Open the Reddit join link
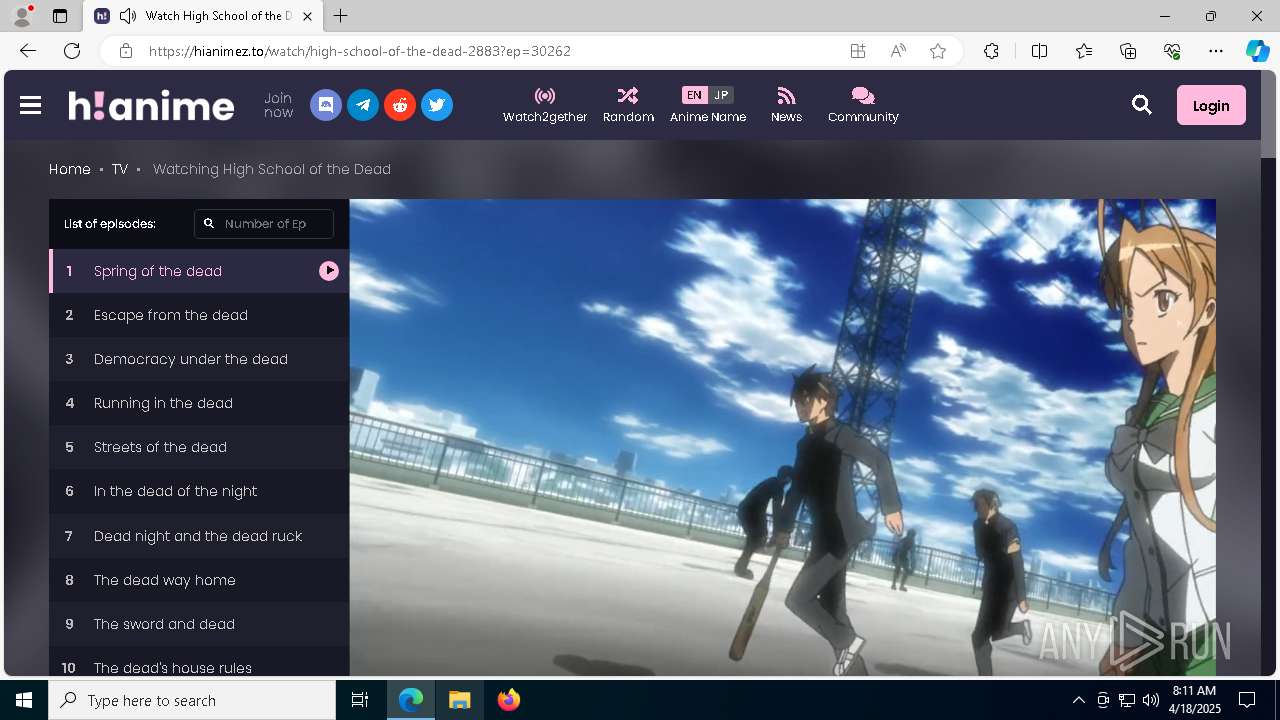The width and height of the screenshot is (1280, 720). [400, 105]
